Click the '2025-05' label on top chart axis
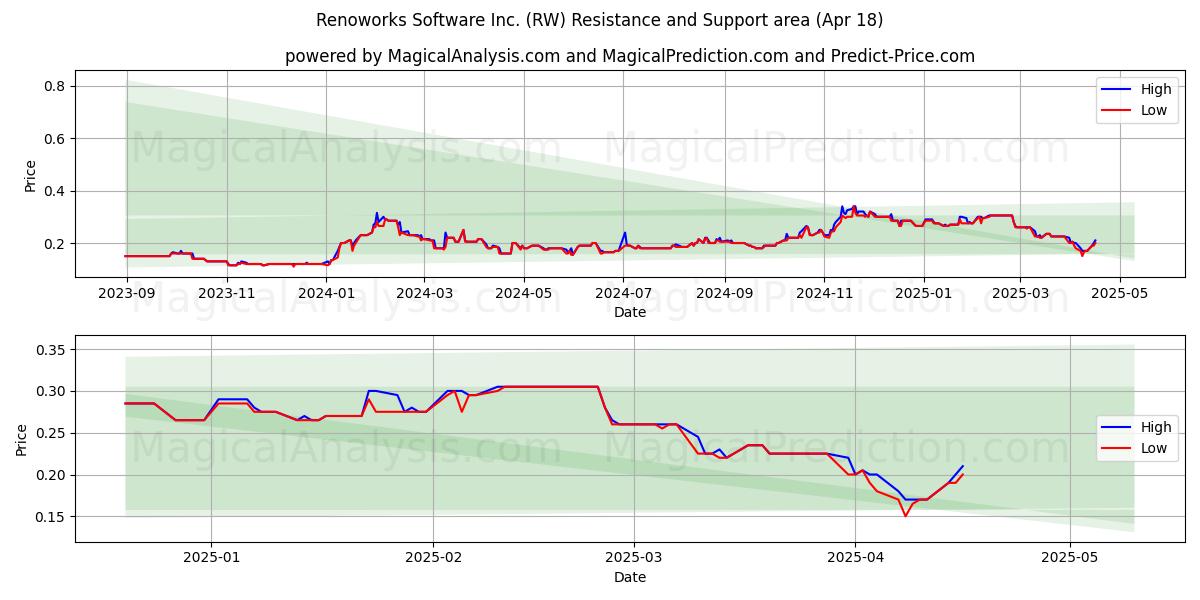Image resolution: width=1200 pixels, height=600 pixels. point(1121,293)
